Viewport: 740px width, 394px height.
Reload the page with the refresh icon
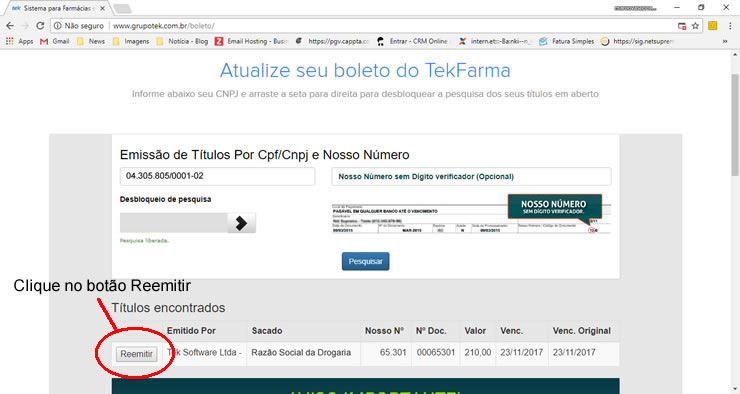(x=40, y=26)
